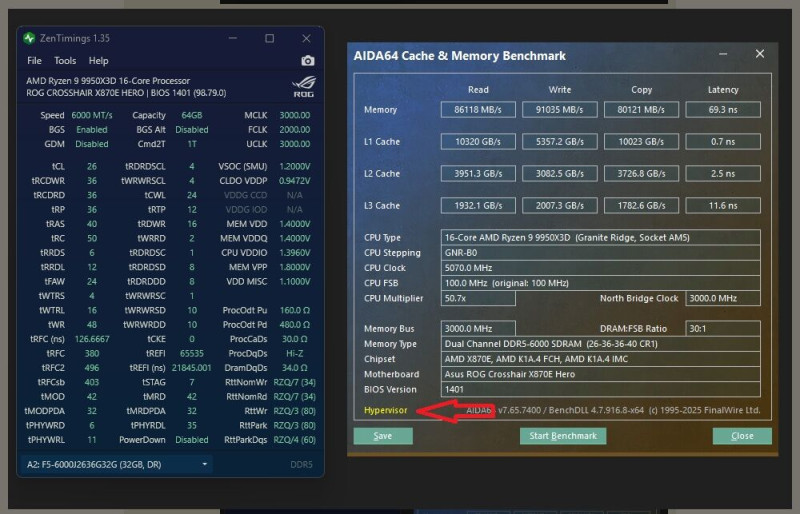Click the ZenTimings app logo icon
800x514 pixels.
coord(29,38)
